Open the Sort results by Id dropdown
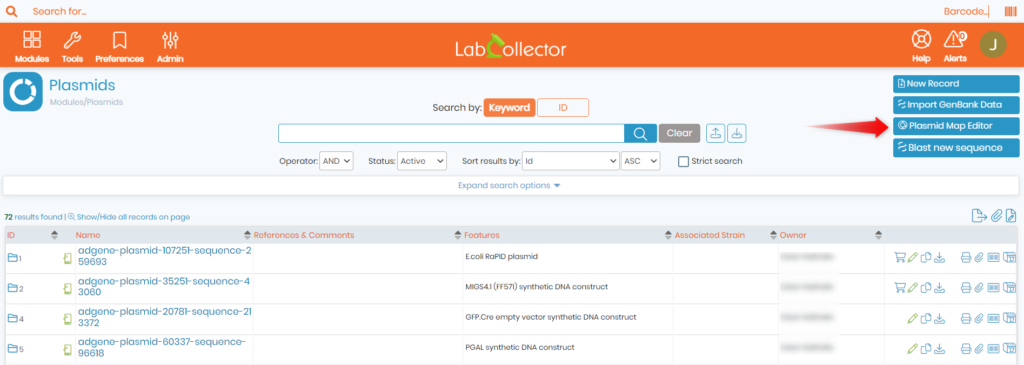 click(x=570, y=161)
